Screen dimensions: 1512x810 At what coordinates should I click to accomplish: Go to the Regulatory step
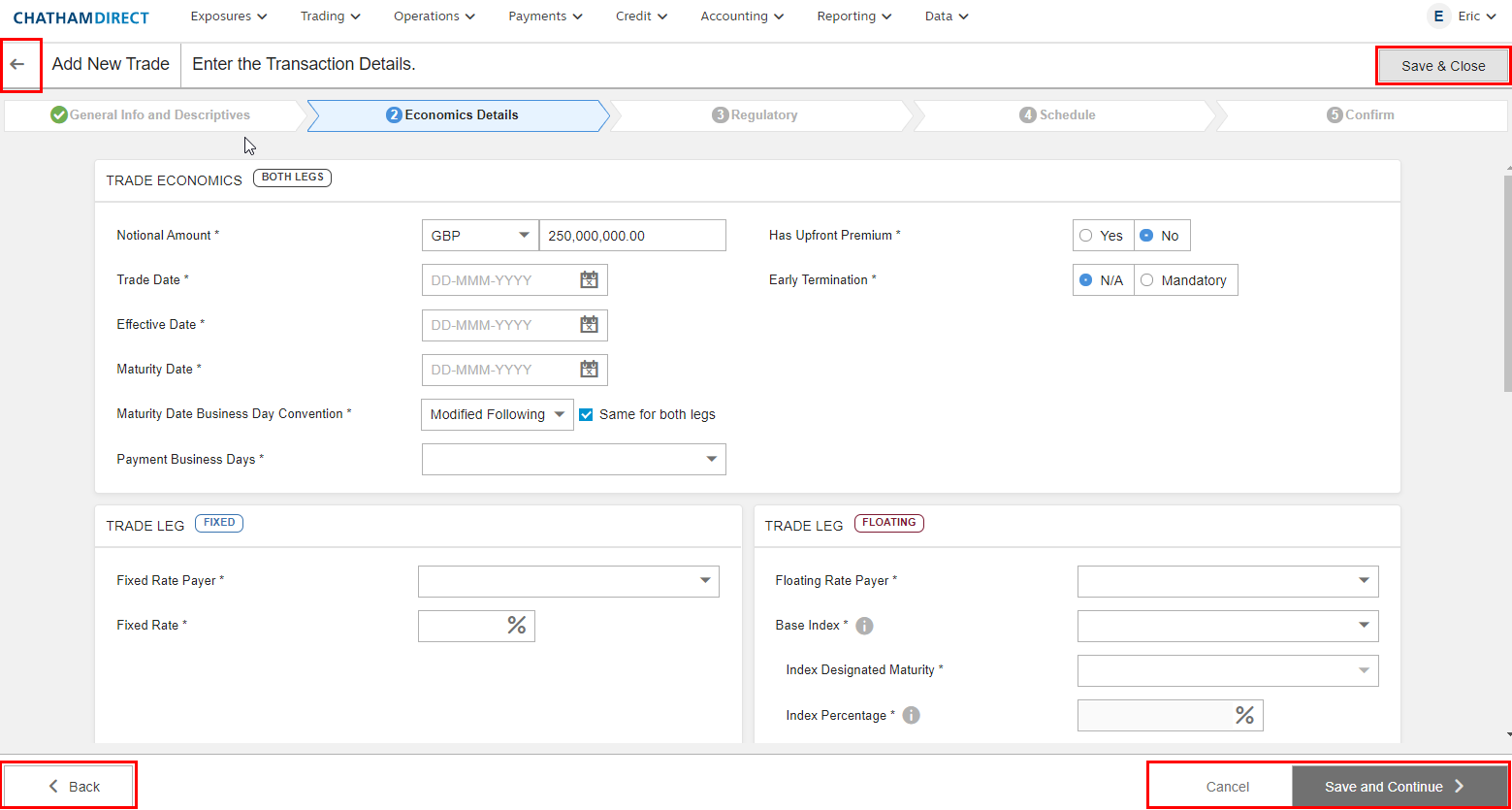click(760, 115)
